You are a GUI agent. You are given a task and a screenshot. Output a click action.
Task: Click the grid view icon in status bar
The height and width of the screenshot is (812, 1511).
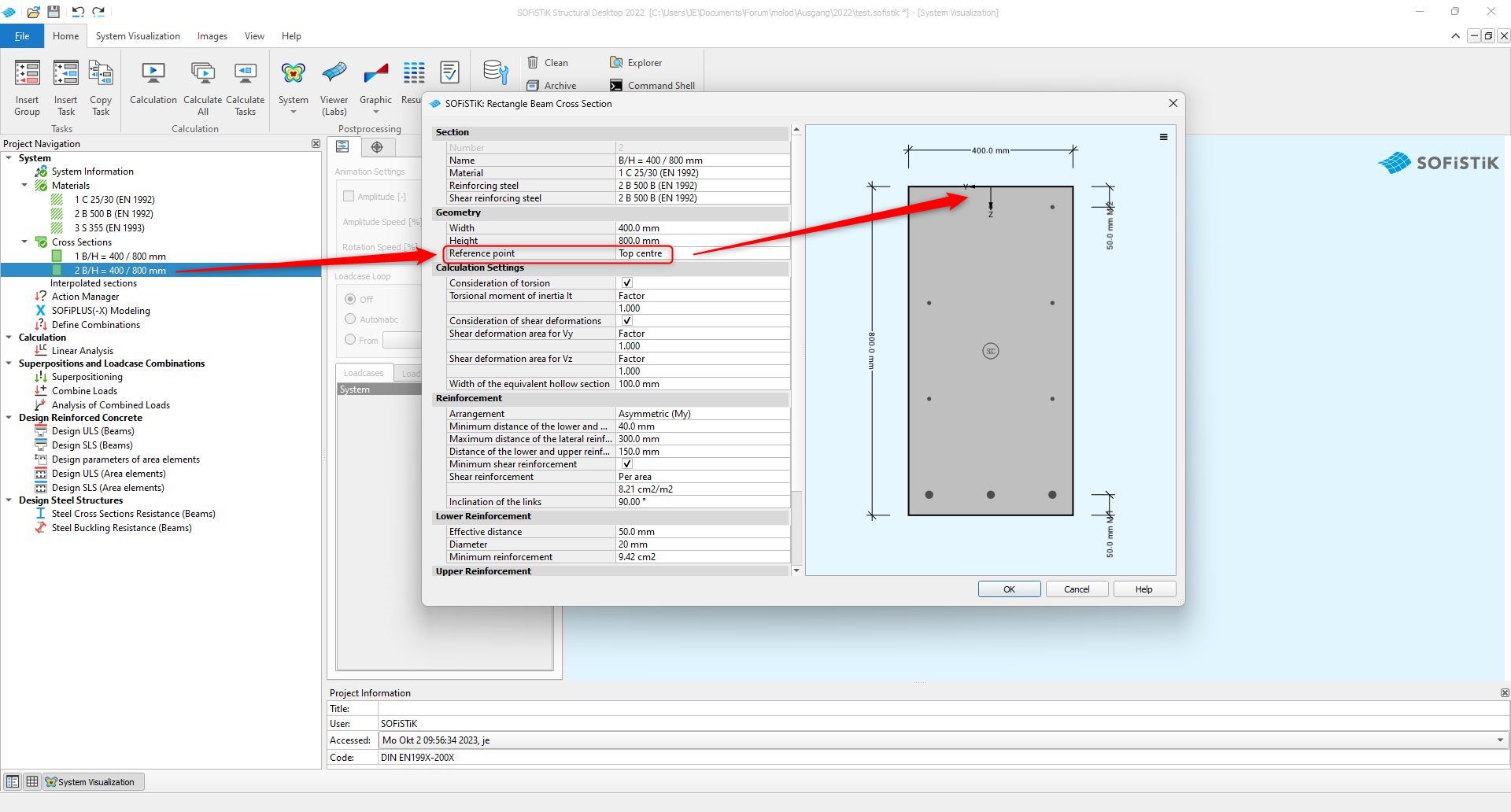coord(32,781)
